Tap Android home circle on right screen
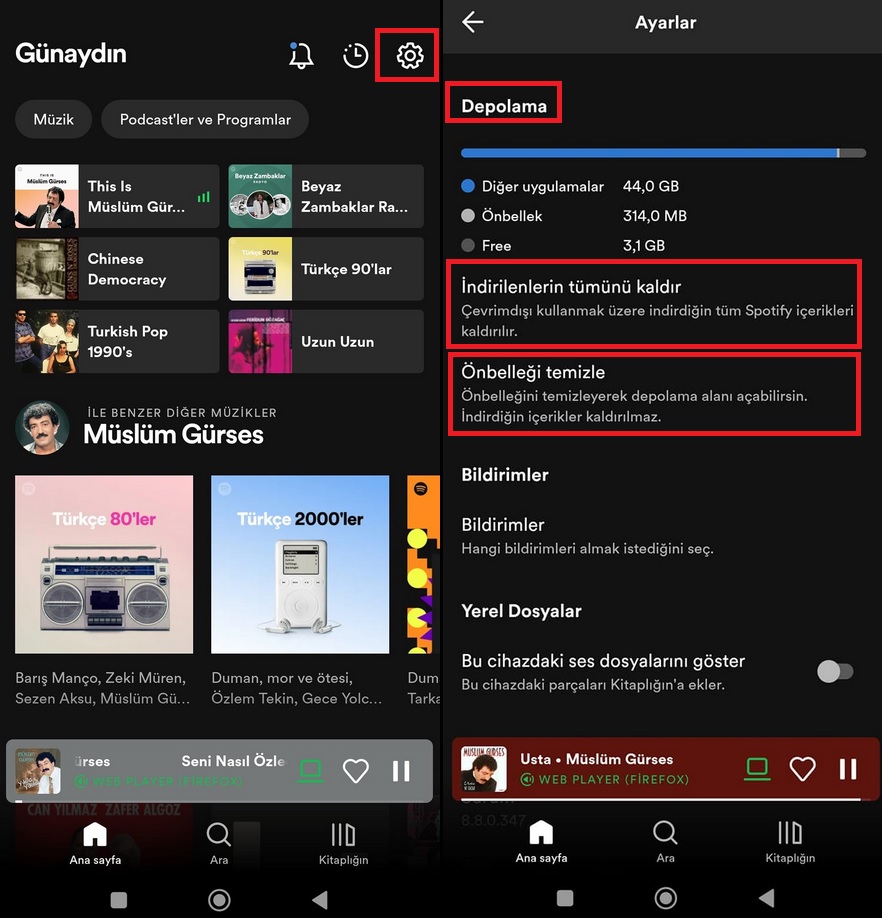The image size is (882, 918). coord(665,898)
